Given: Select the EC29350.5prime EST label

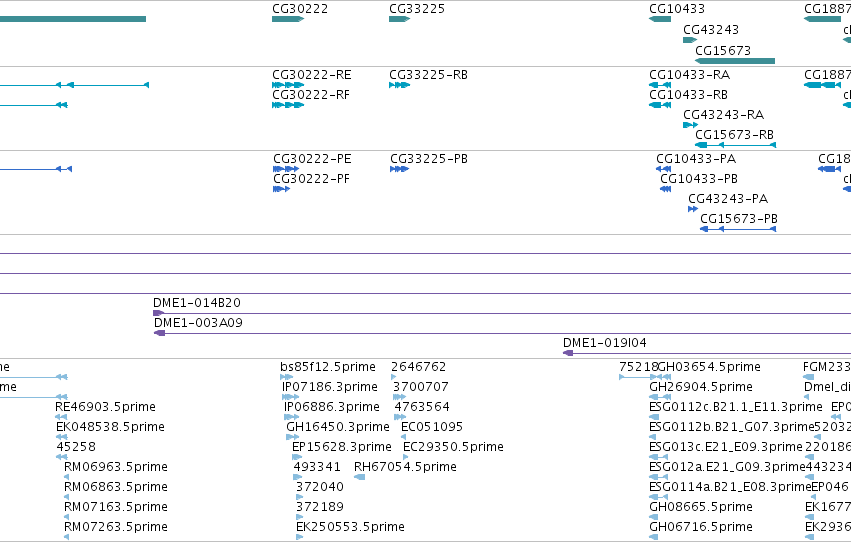Looking at the screenshot, I should (453, 447).
